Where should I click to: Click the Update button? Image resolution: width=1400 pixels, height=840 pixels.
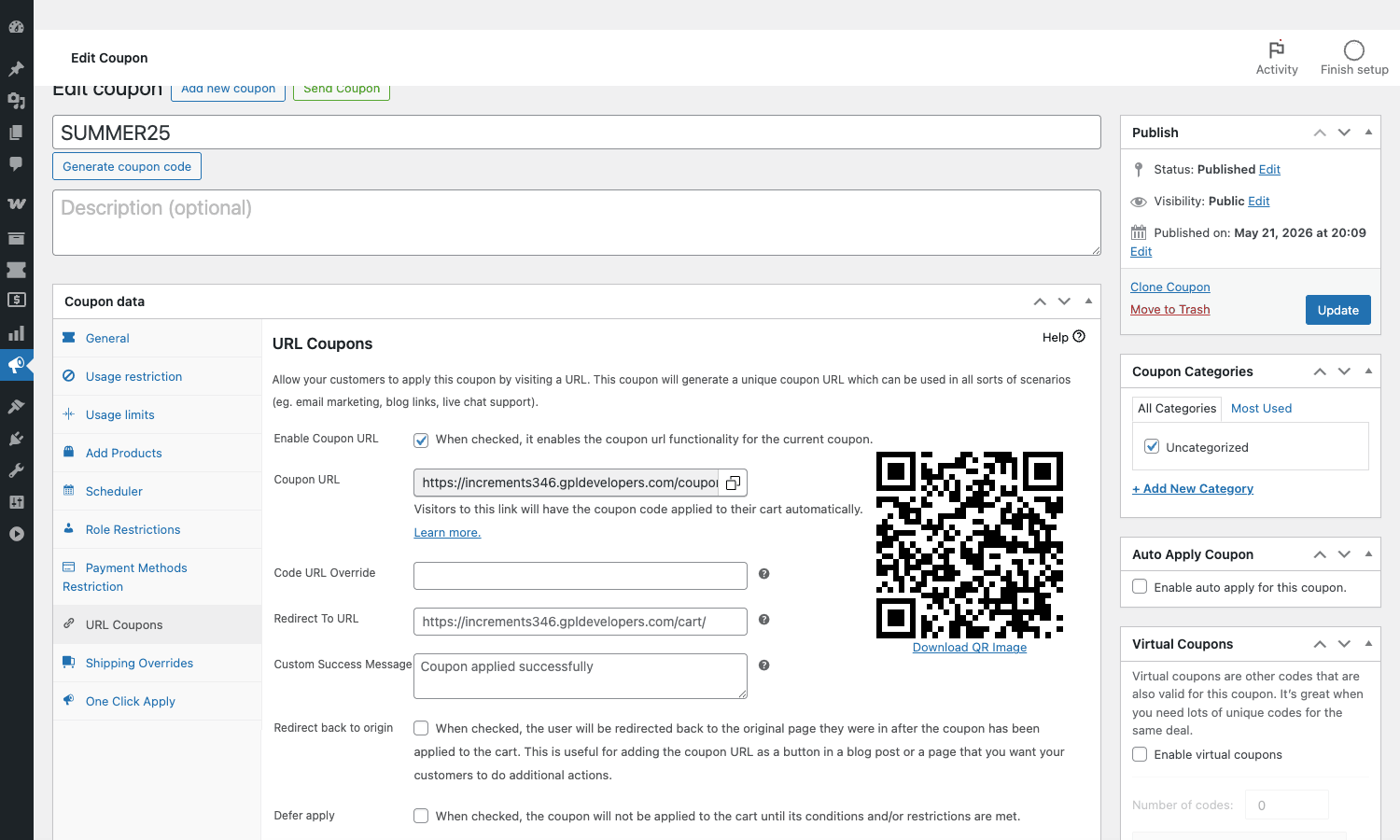(x=1337, y=310)
